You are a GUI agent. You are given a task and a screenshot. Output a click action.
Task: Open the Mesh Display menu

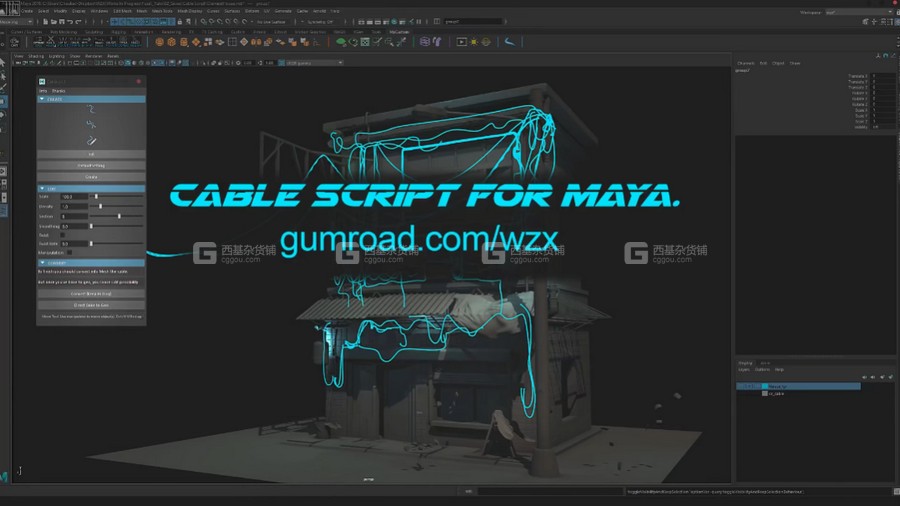coord(189,11)
